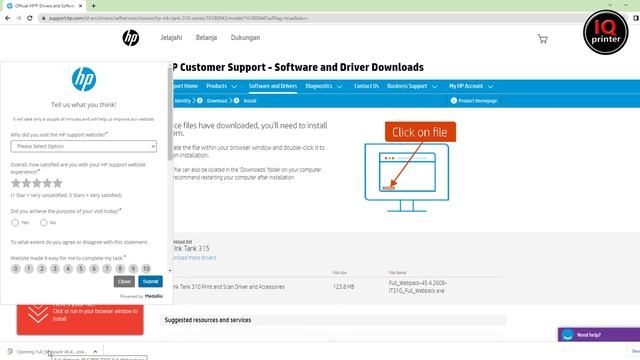Go back with browser back arrow
640x360 pixels.
(x=7, y=18)
